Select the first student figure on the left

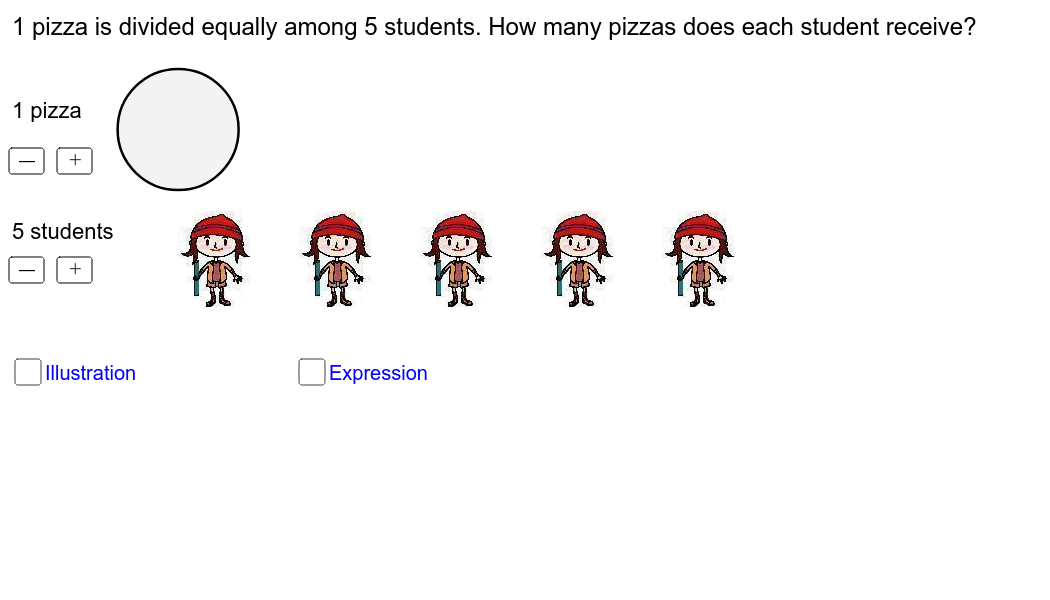click(x=215, y=260)
